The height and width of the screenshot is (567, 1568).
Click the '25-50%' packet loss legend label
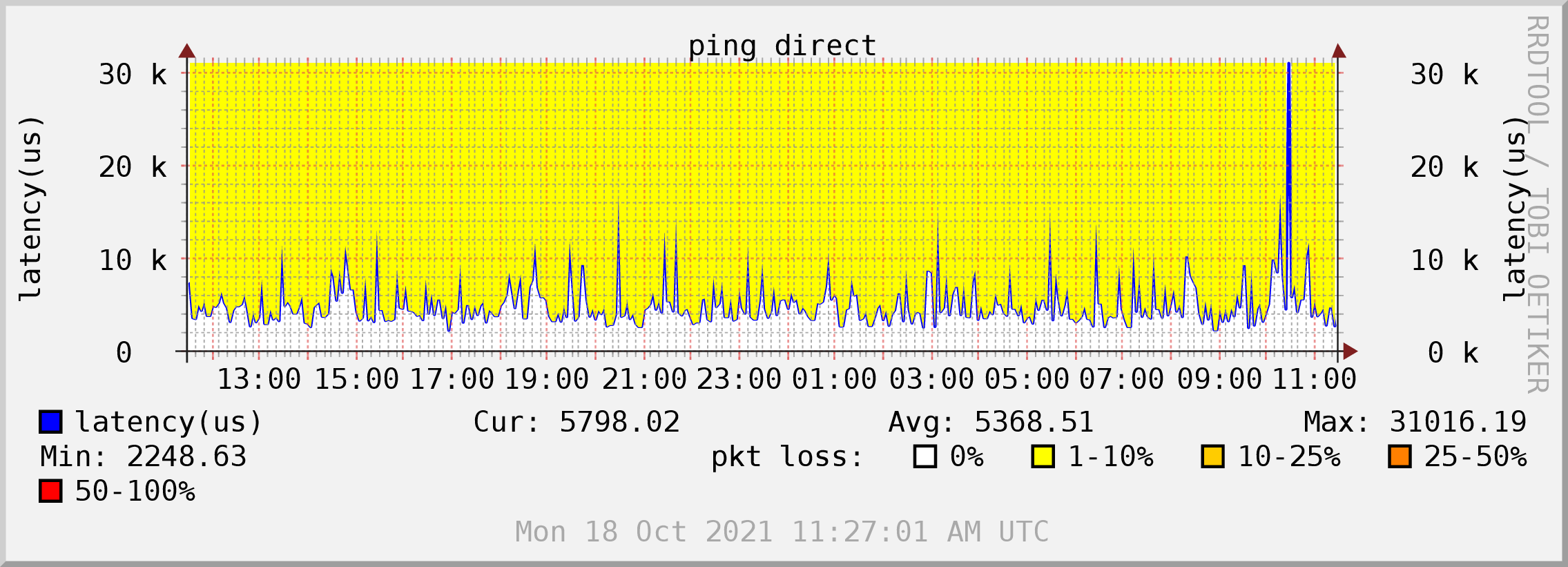1475,457
